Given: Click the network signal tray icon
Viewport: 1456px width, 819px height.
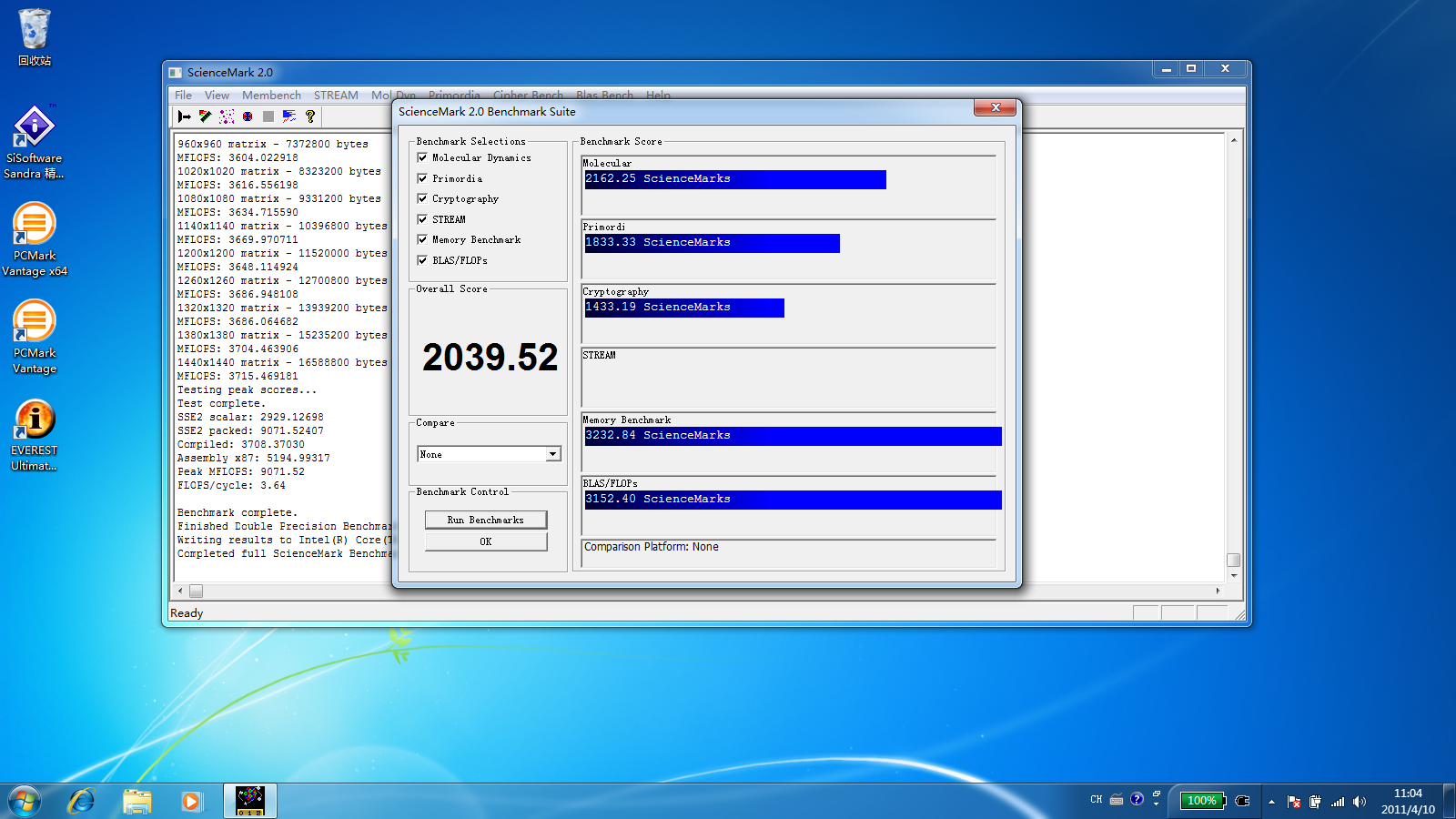Looking at the screenshot, I should point(1338,802).
